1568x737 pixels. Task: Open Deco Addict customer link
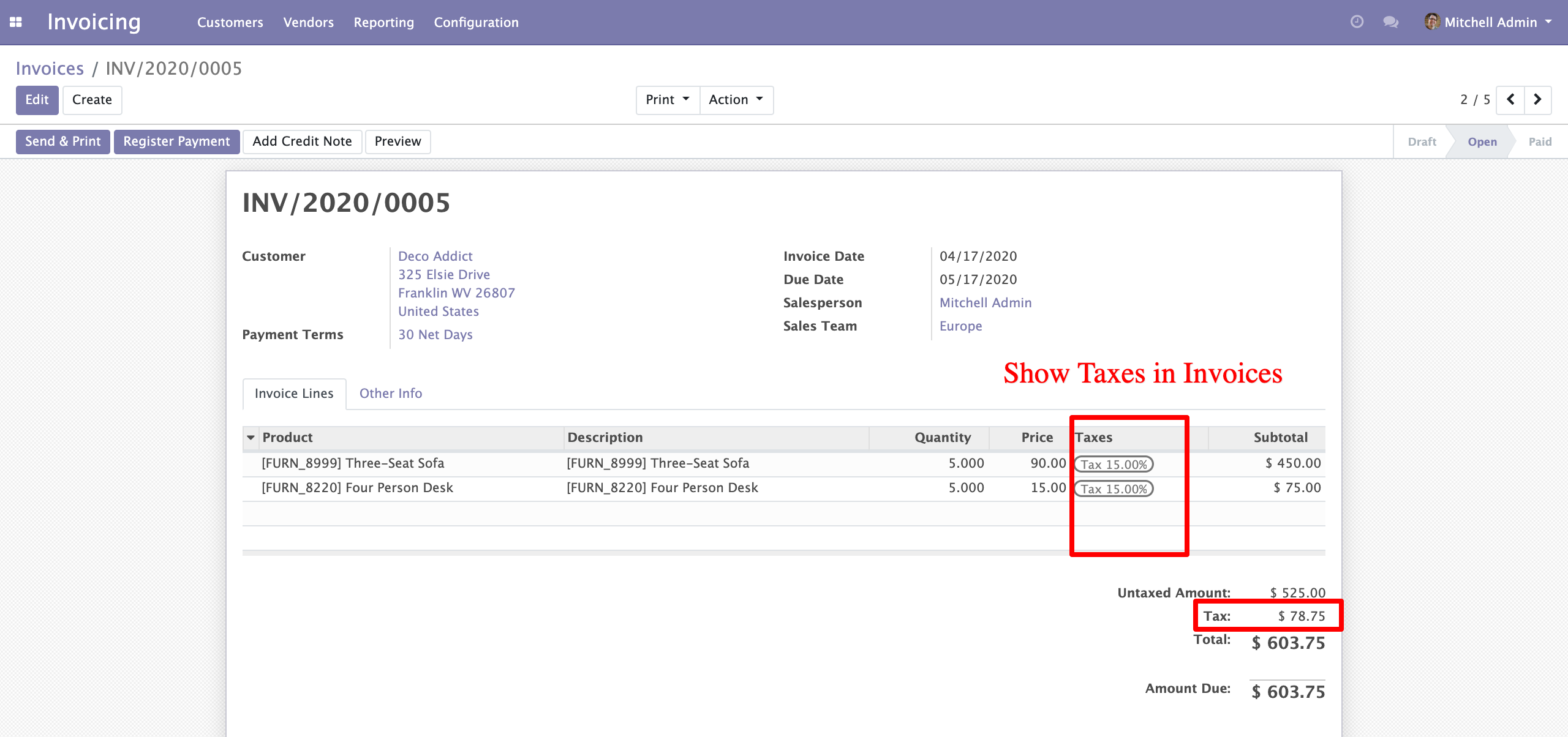click(435, 256)
